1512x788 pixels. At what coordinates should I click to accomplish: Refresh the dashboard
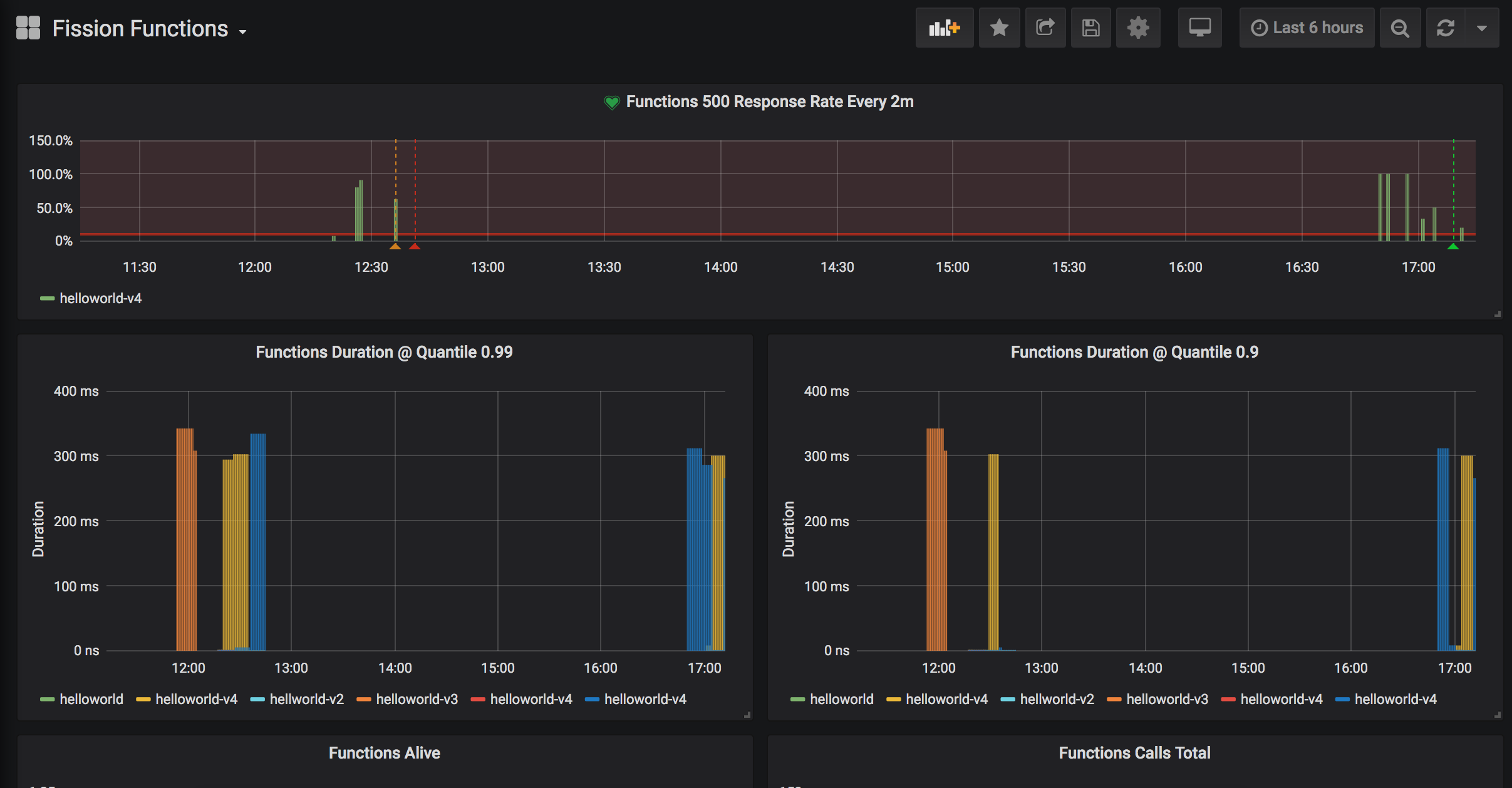[x=1446, y=28]
